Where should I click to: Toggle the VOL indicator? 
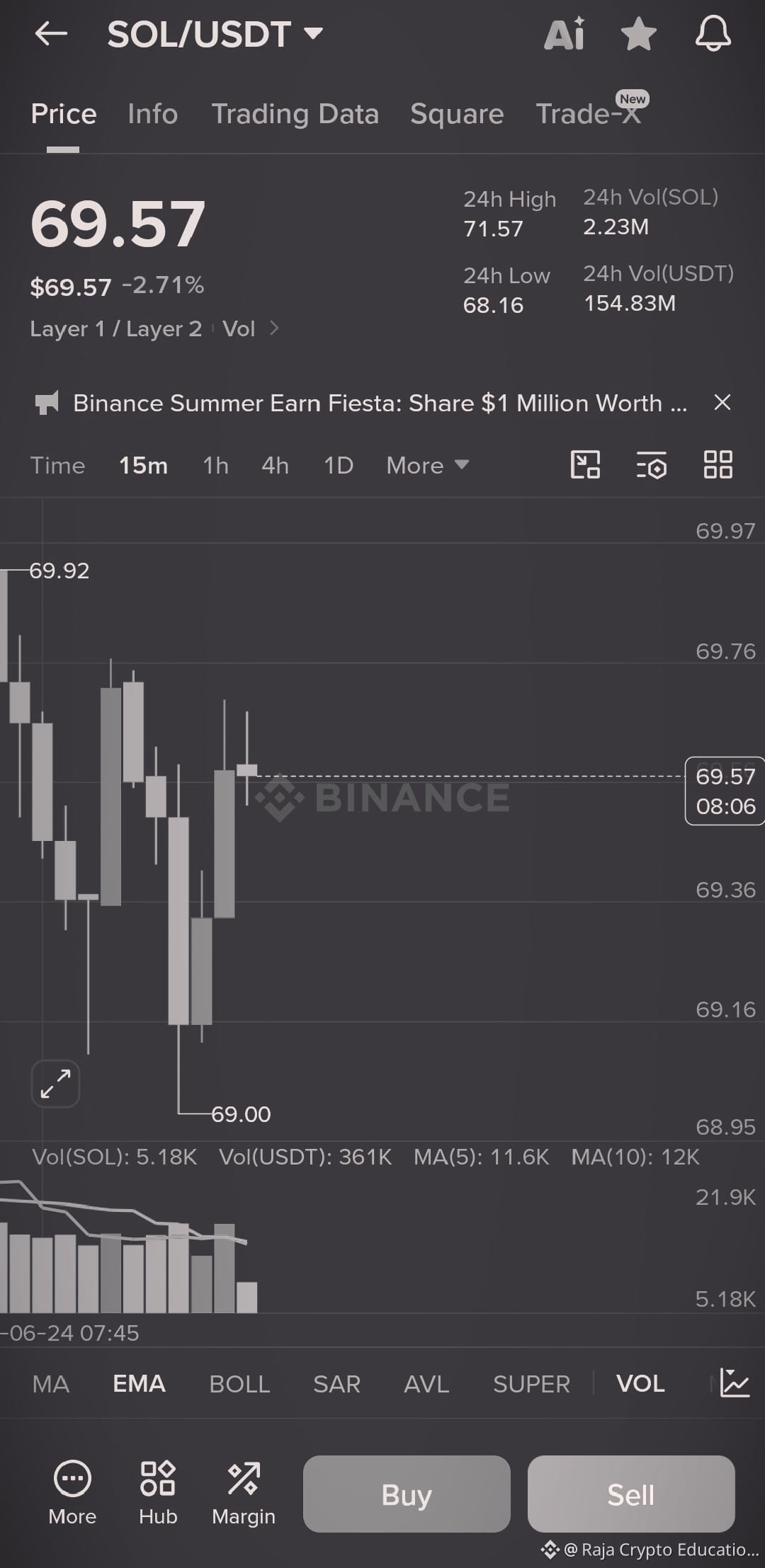[x=640, y=1383]
